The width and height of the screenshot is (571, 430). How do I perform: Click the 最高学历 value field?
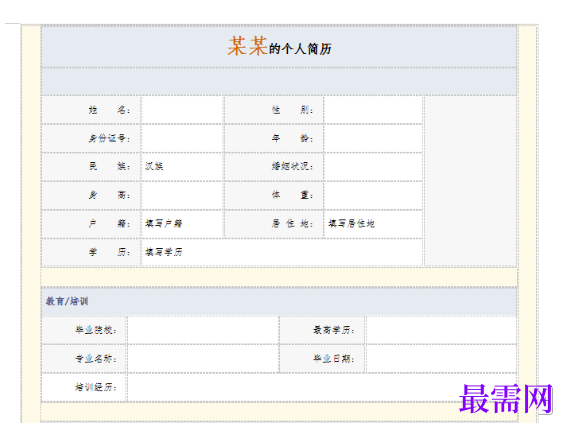[441, 330]
